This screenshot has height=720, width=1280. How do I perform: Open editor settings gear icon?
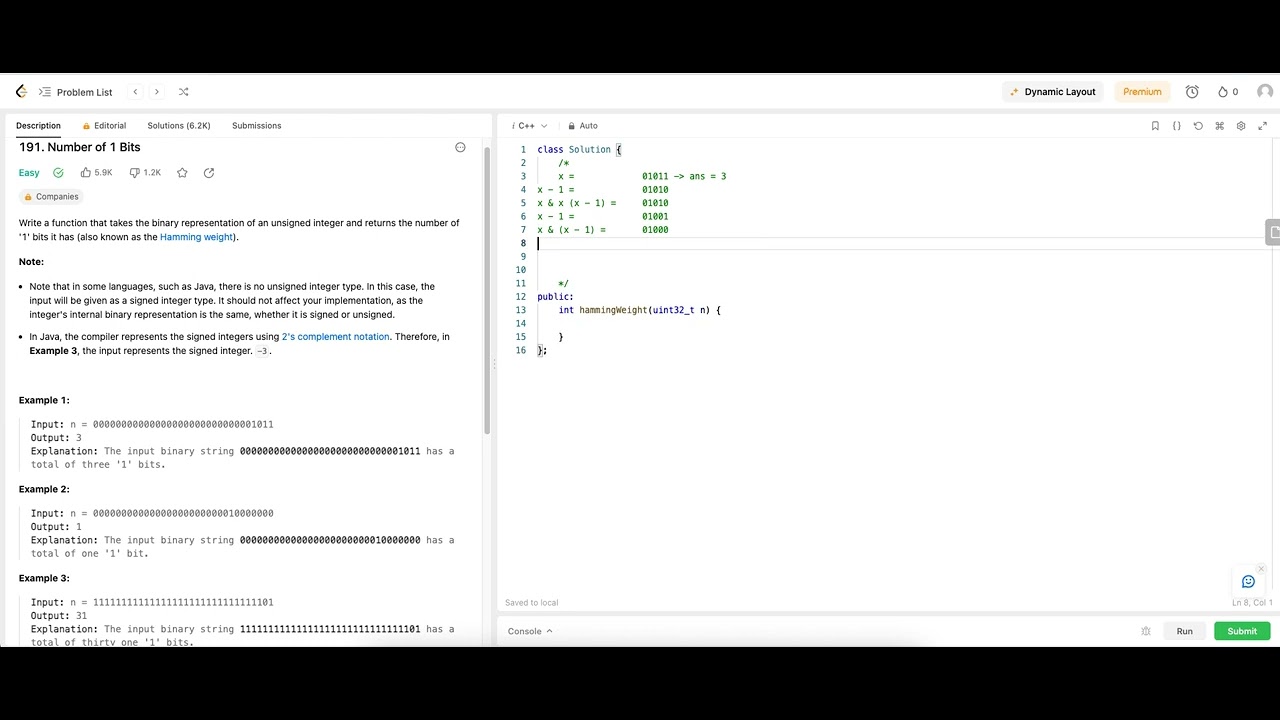[x=1241, y=126]
